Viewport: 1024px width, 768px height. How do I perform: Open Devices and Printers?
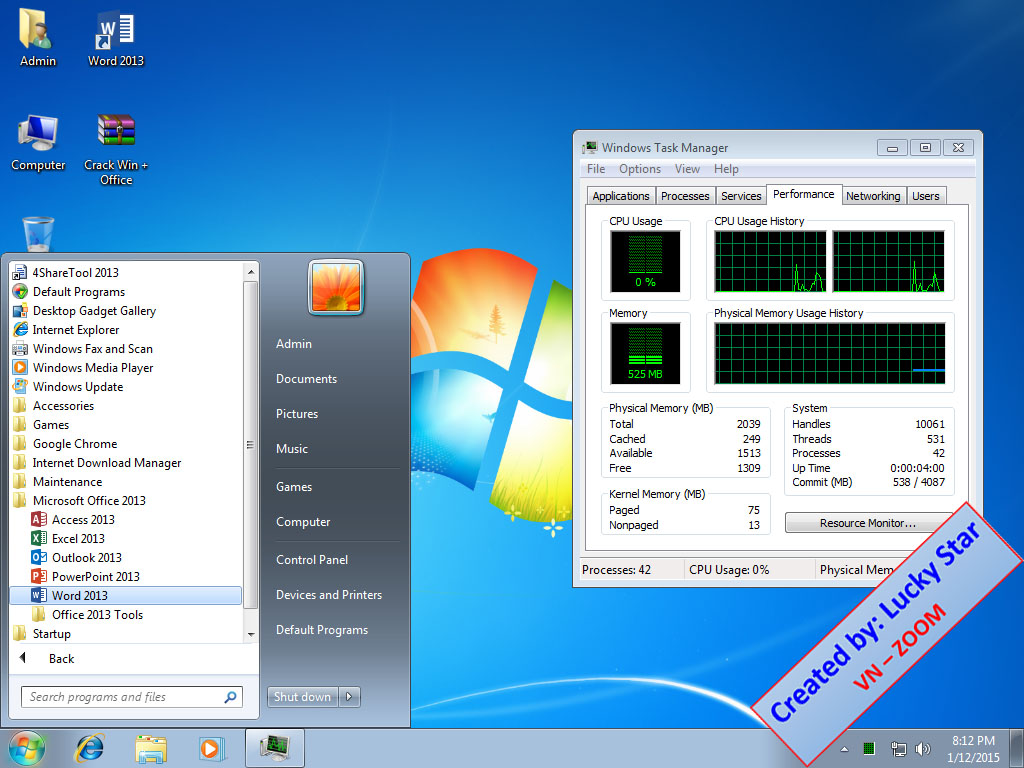(328, 595)
